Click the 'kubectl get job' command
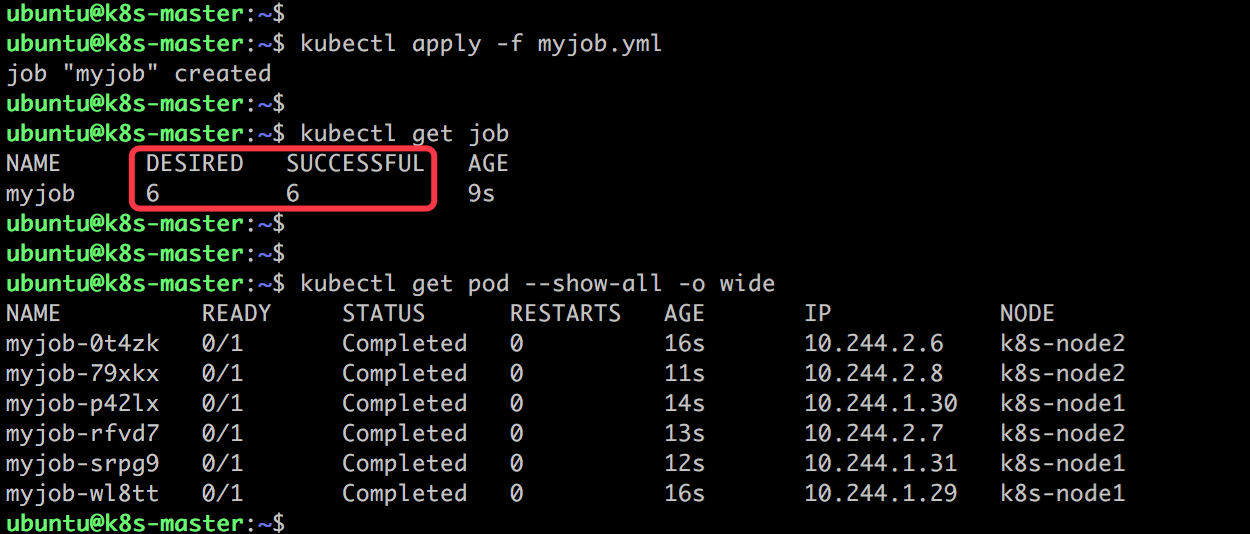The image size is (1250, 534). pos(404,134)
